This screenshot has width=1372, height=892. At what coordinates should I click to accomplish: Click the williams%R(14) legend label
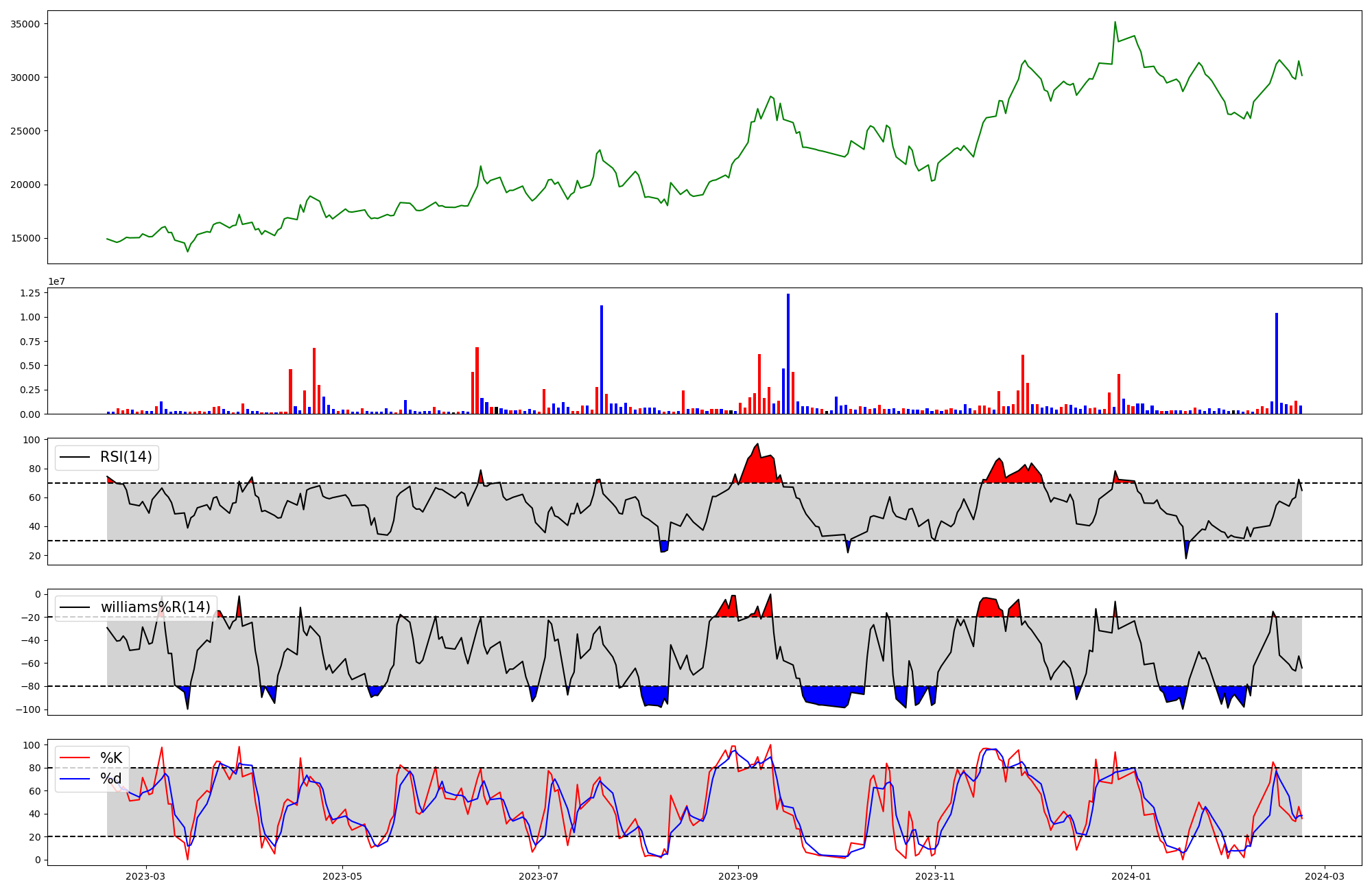(155, 607)
